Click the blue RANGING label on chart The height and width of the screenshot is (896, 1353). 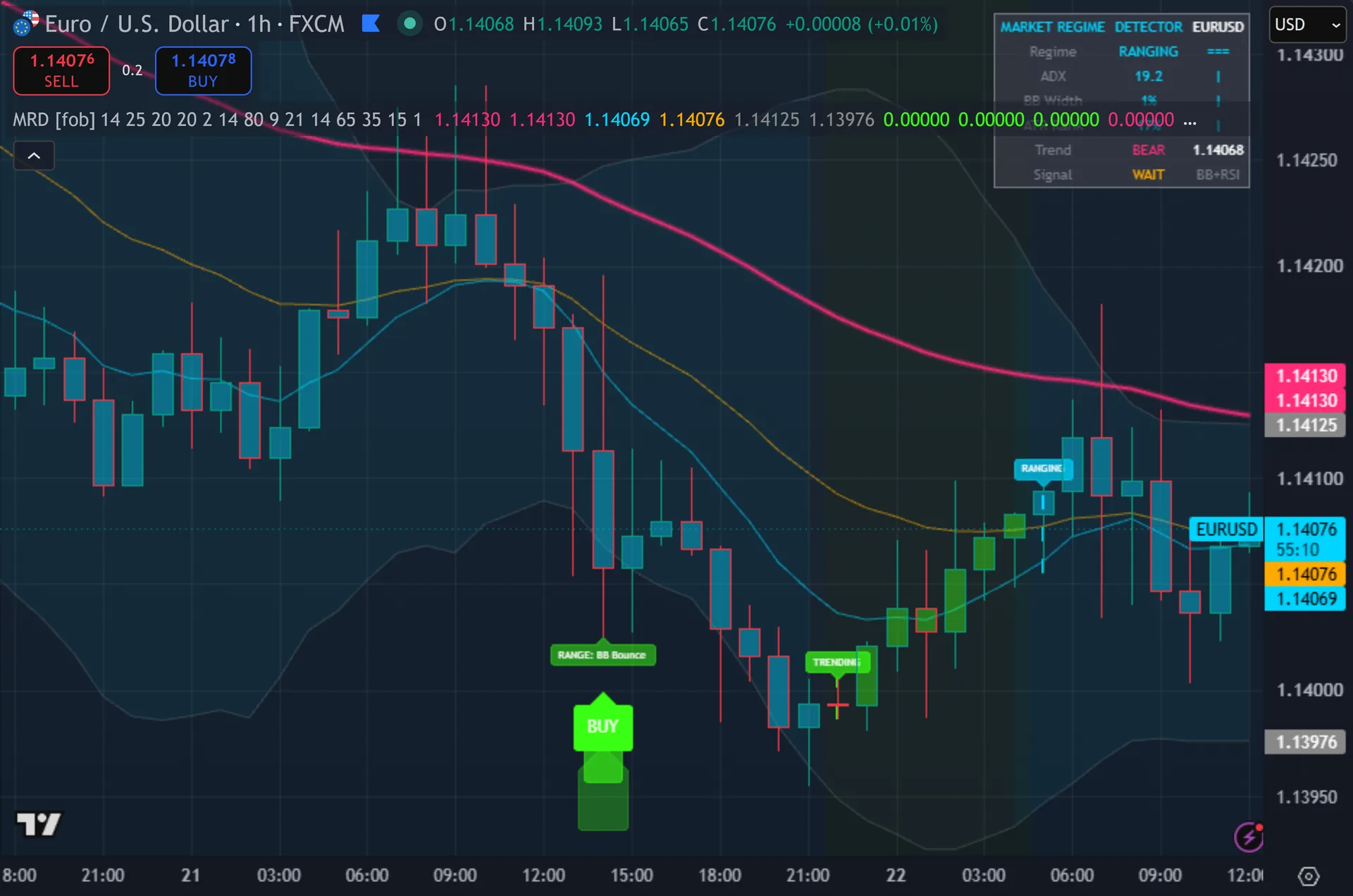pyautogui.click(x=1043, y=468)
